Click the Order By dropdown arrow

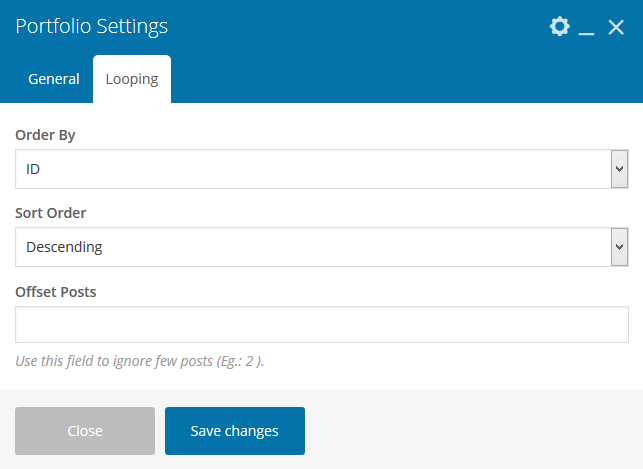619,169
